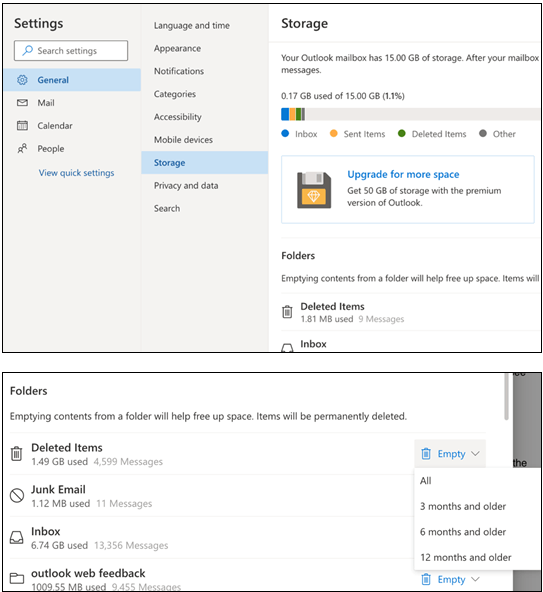This screenshot has width=543, height=592.
Task: Click the 'Junk Email' folder name
Action: click(x=58, y=490)
